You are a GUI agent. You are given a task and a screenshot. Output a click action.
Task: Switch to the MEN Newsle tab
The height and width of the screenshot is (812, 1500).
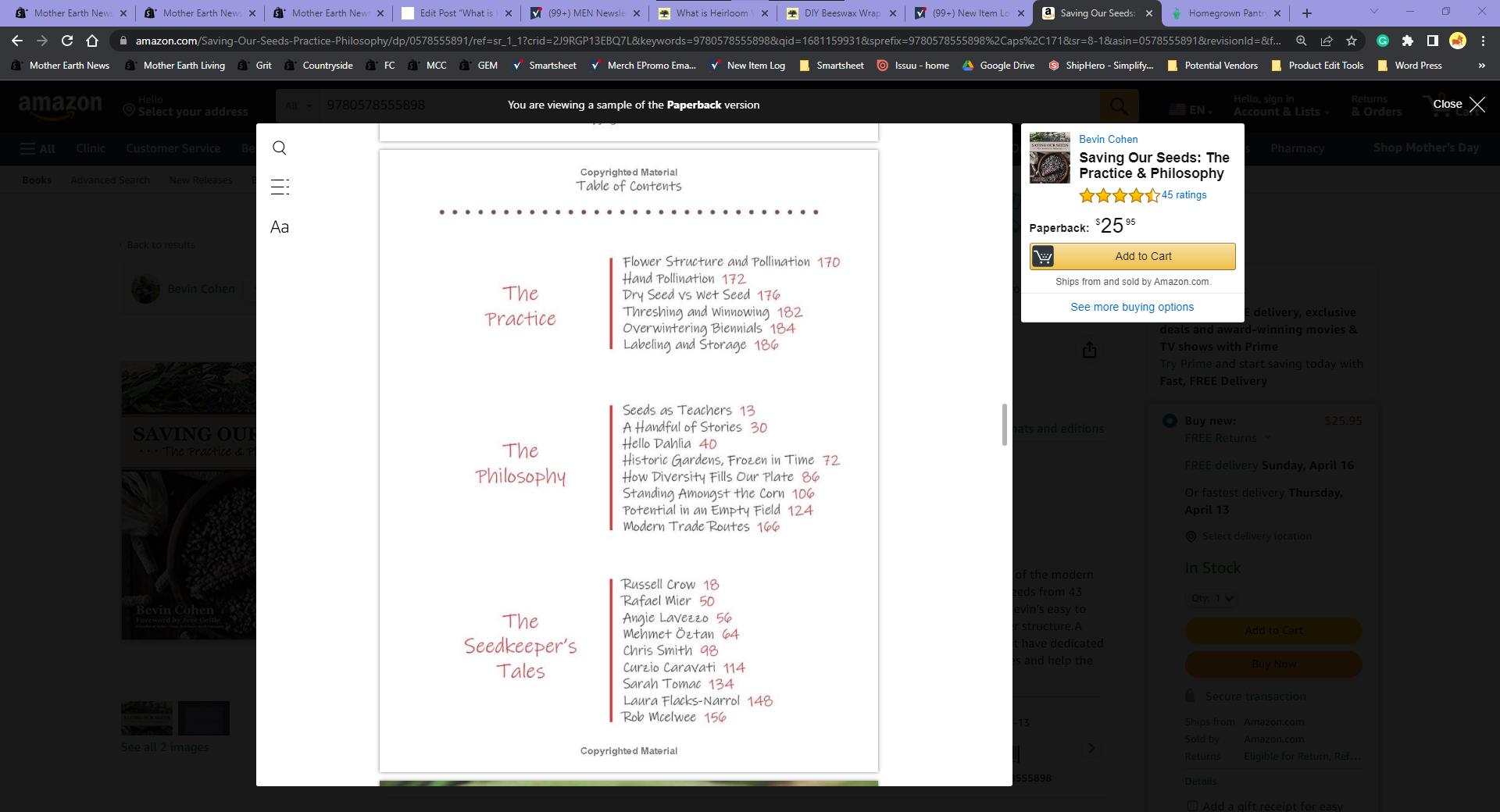point(586,13)
